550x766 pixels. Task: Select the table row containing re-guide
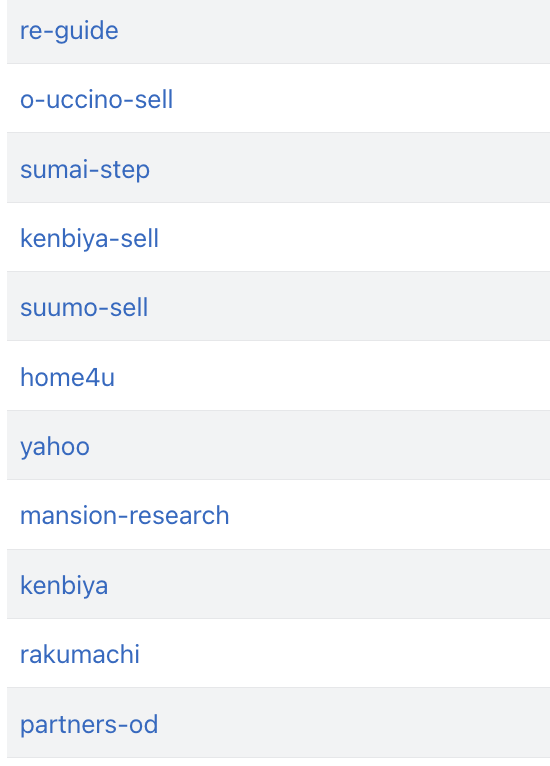click(x=278, y=32)
